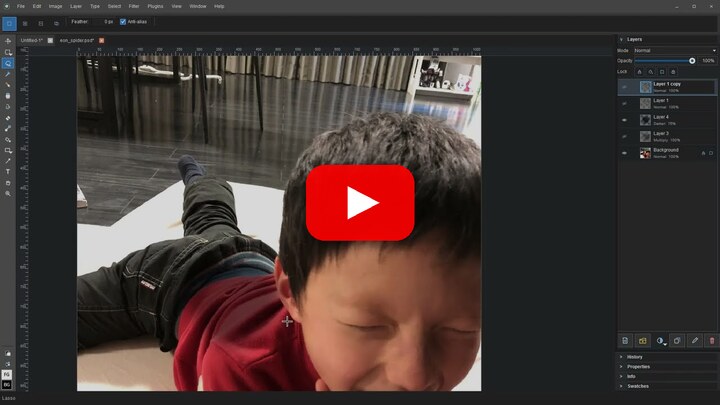
Task: Open the Edit menu
Action: 37,6
